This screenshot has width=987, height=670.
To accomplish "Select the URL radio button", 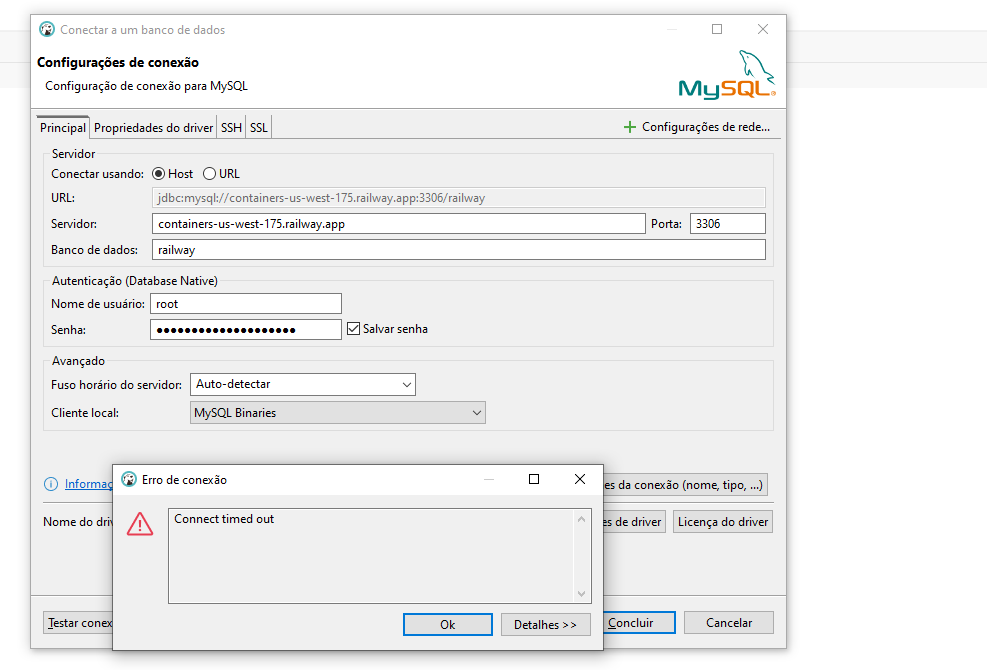I will click(x=210, y=174).
